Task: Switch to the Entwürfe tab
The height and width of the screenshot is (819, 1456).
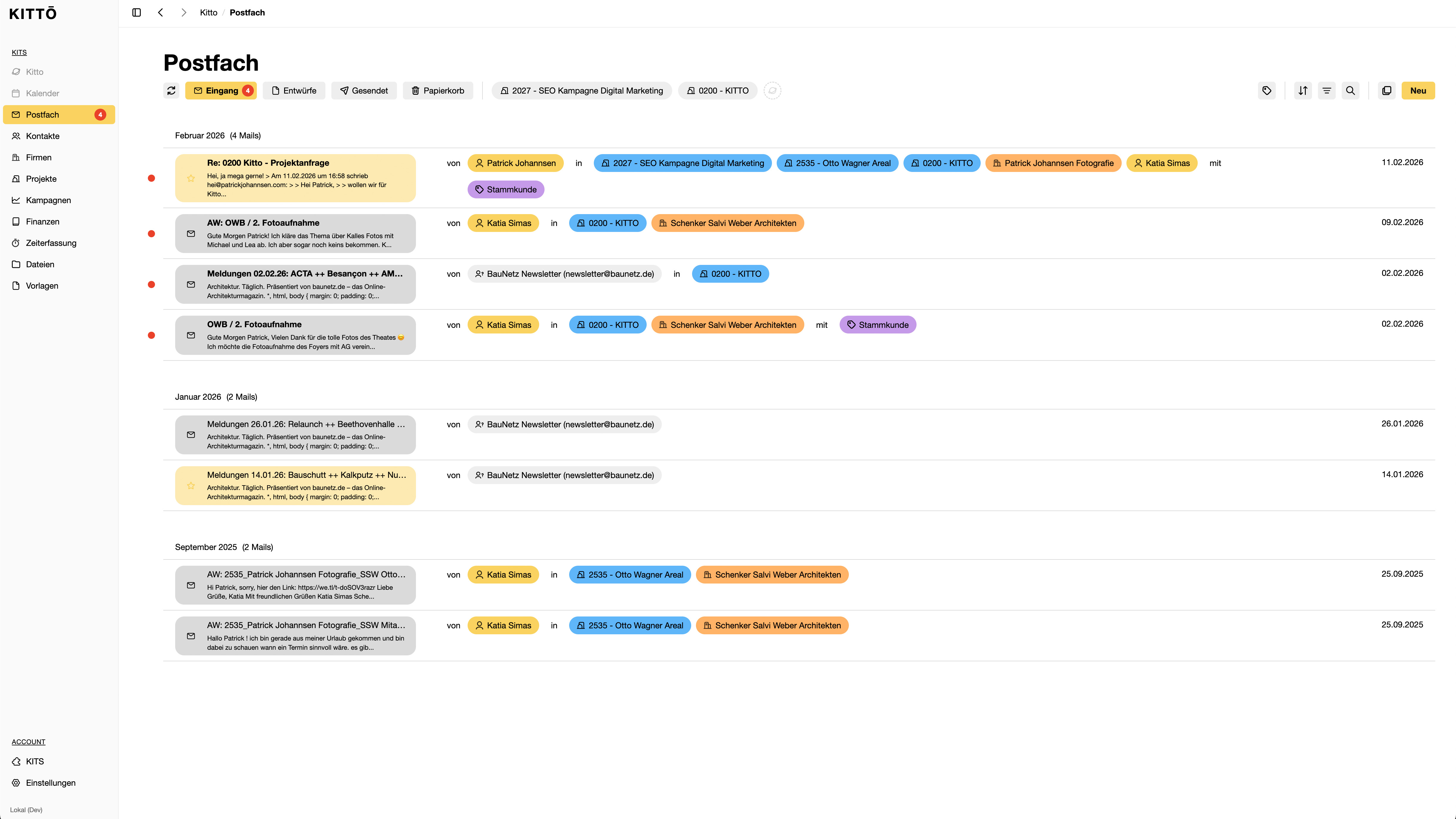Action: (294, 91)
